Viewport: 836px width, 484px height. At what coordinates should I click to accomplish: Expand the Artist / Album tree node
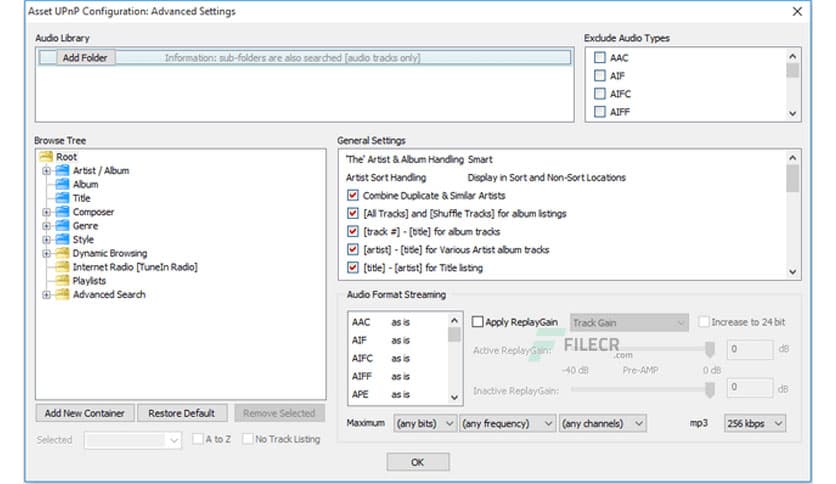click(46, 171)
